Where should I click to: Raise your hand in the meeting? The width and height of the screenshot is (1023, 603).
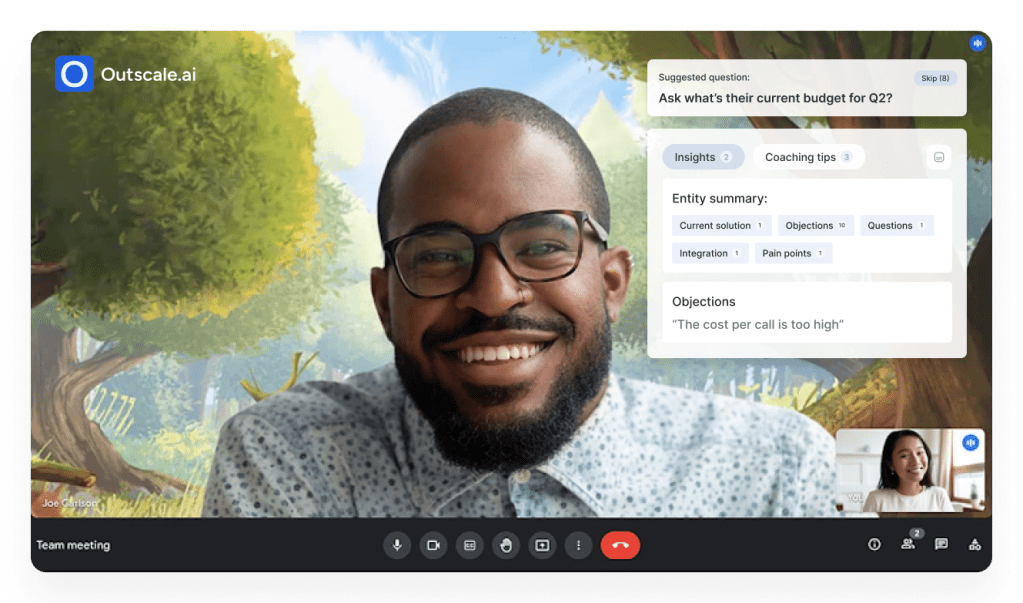click(x=506, y=545)
